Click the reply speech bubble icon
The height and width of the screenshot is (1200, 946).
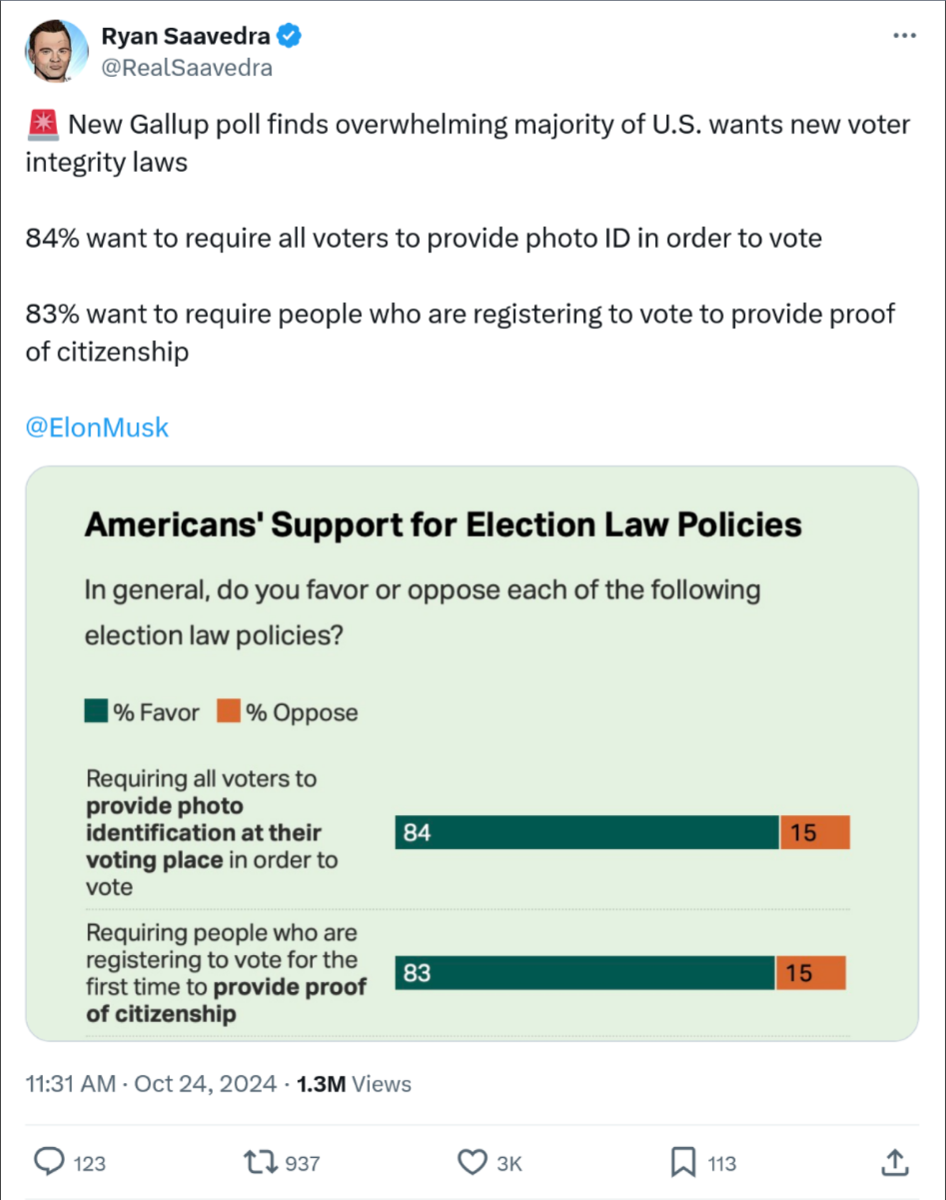point(49,1162)
